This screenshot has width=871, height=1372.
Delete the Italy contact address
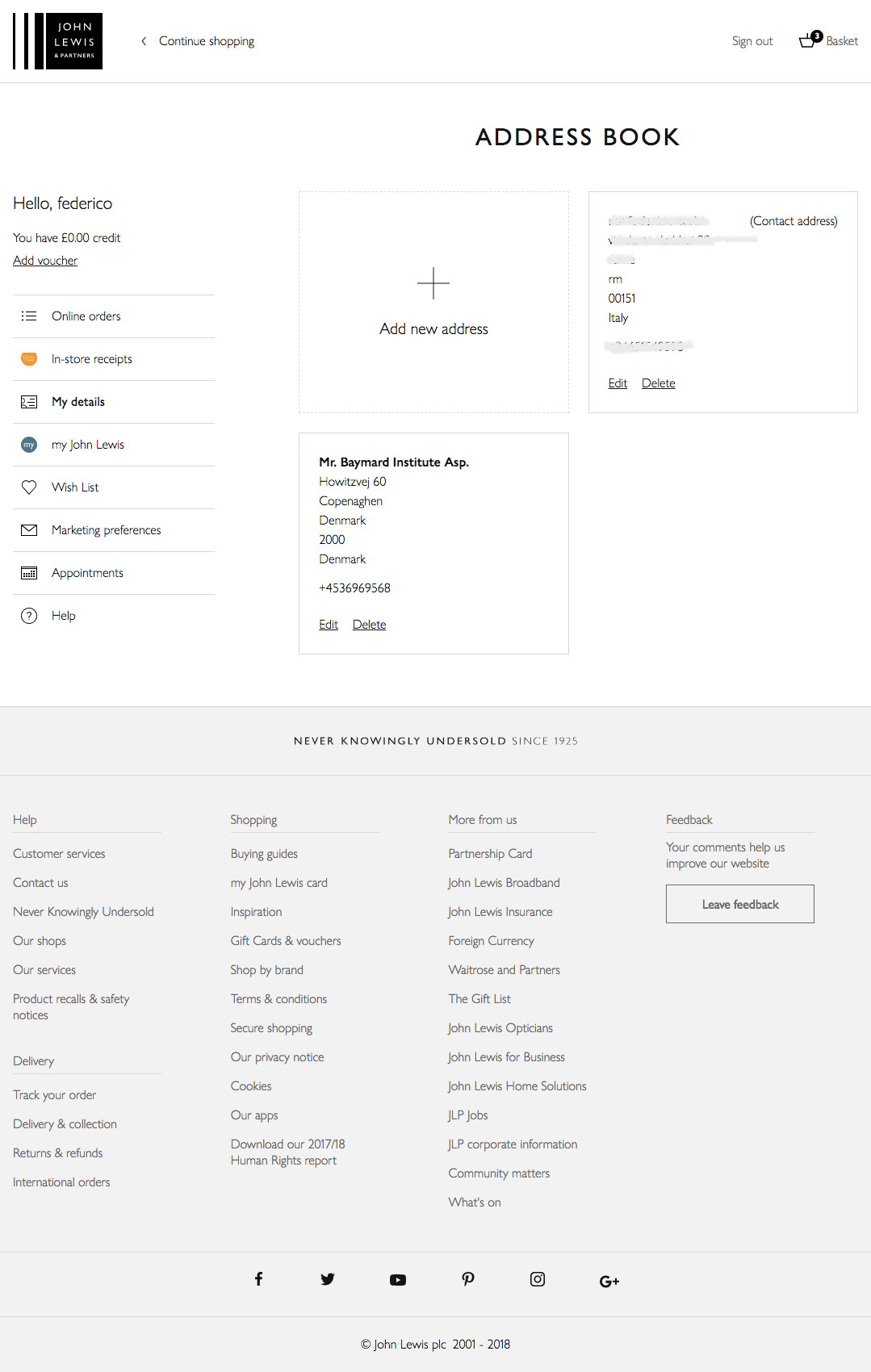point(659,383)
